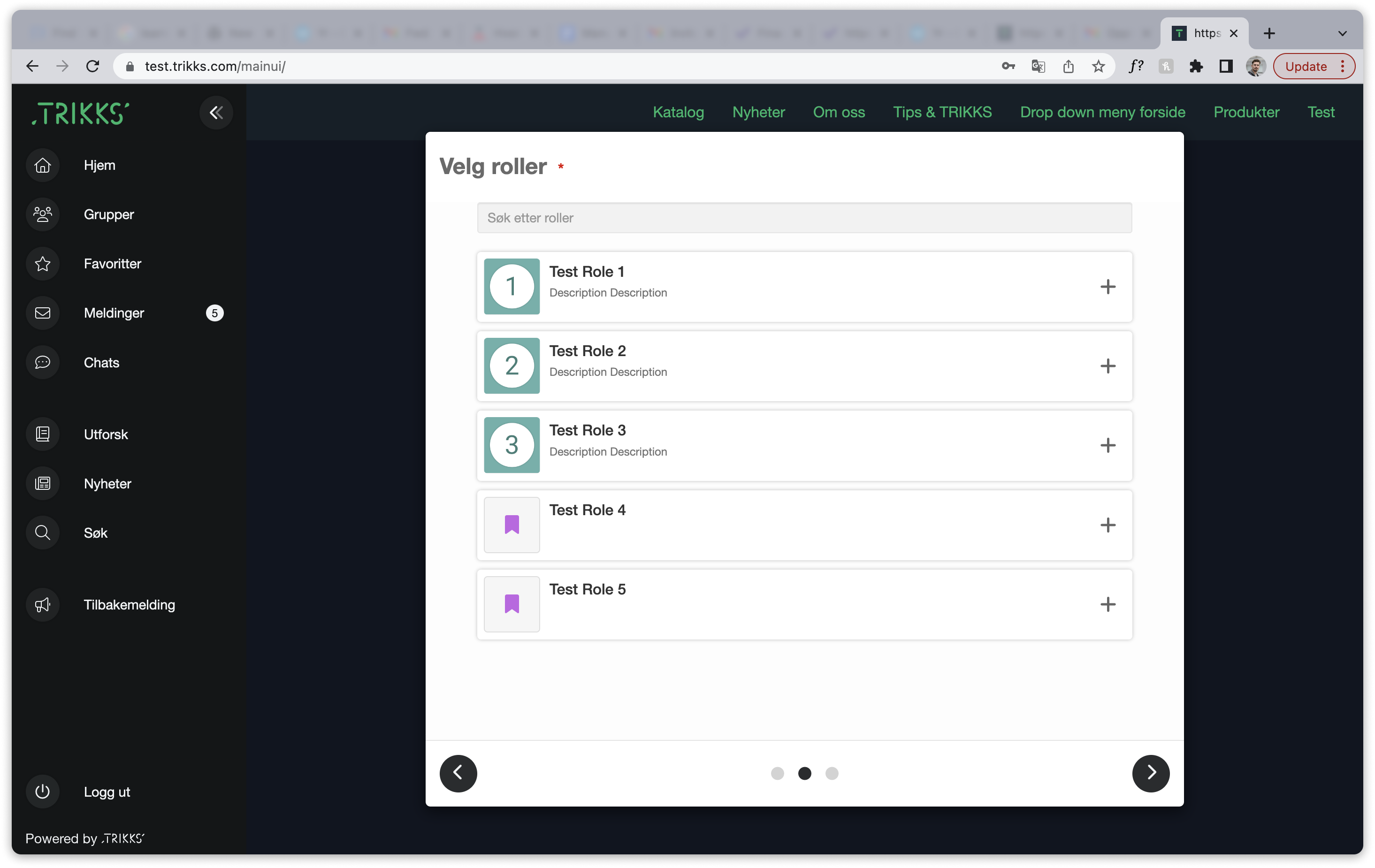Click the TRIKKS logo in sidebar
This screenshot has width=1375, height=868.
tap(81, 113)
